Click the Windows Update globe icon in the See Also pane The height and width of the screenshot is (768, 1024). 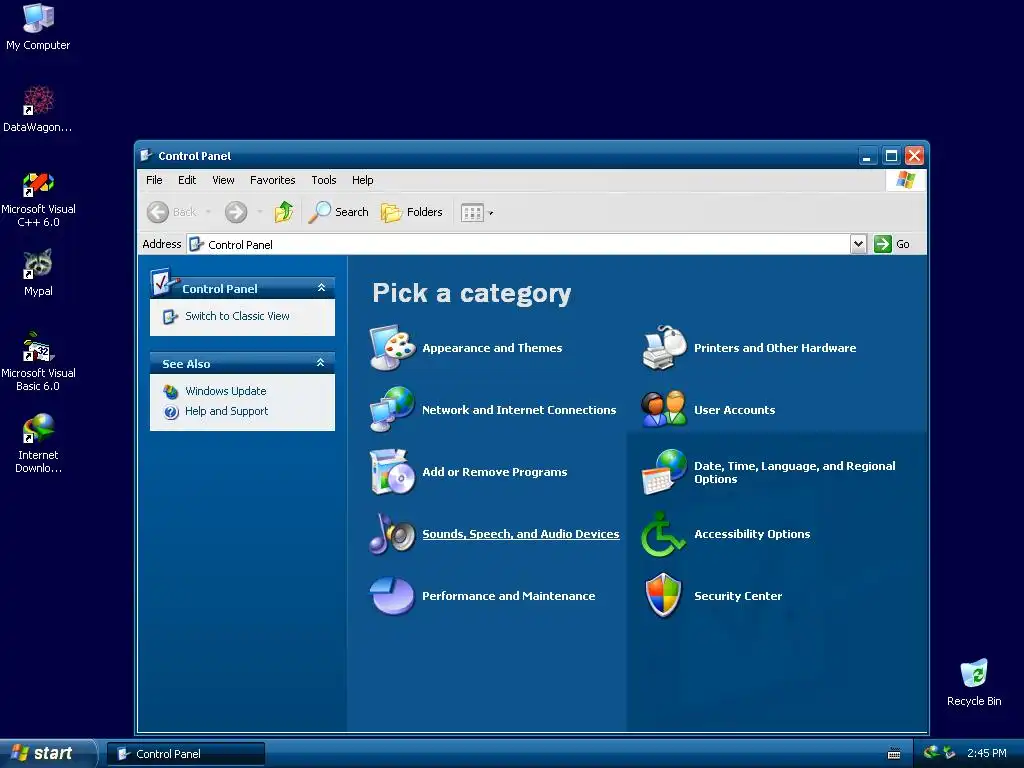coord(171,391)
